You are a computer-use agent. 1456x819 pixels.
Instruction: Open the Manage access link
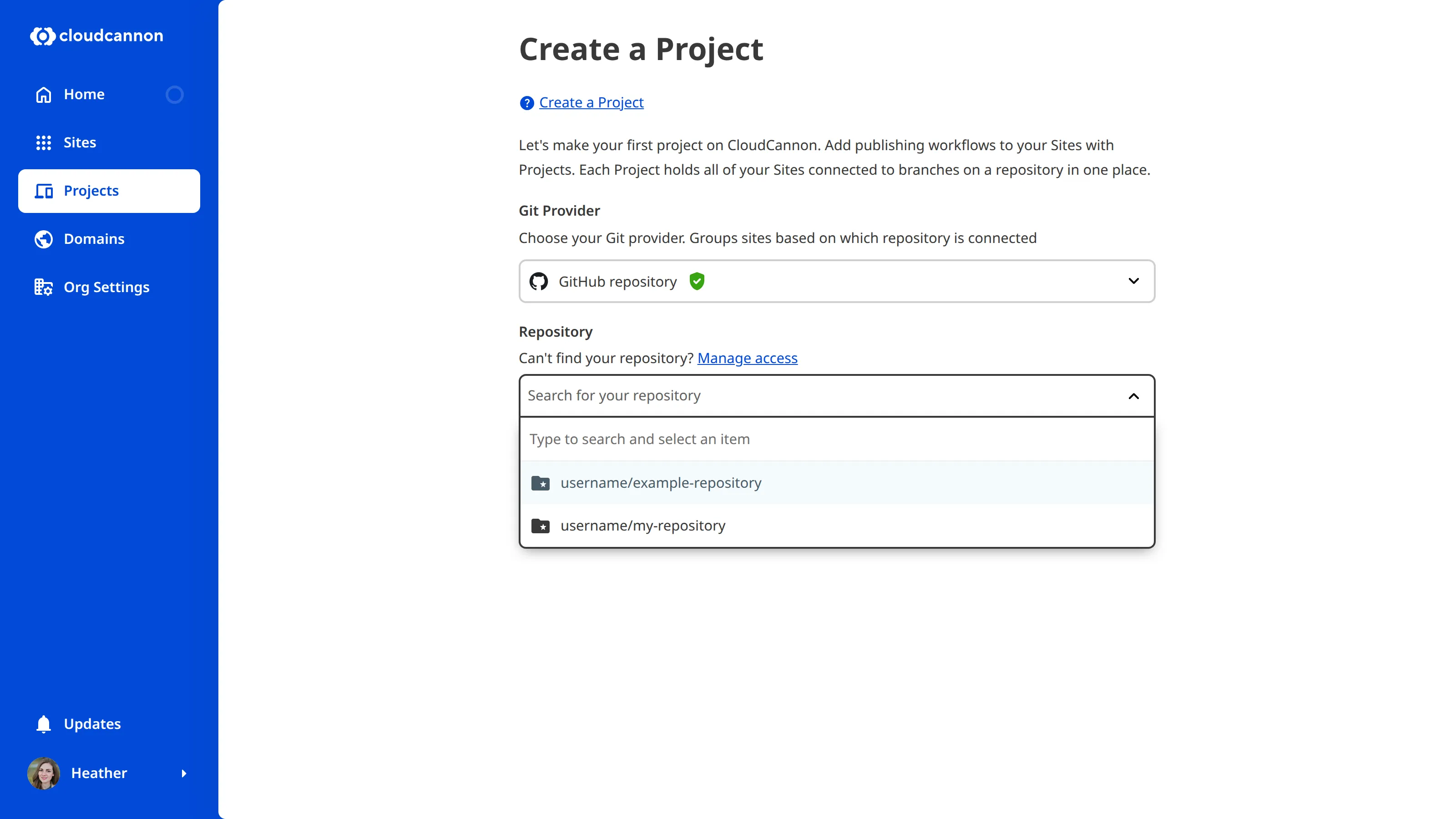pyautogui.click(x=747, y=358)
